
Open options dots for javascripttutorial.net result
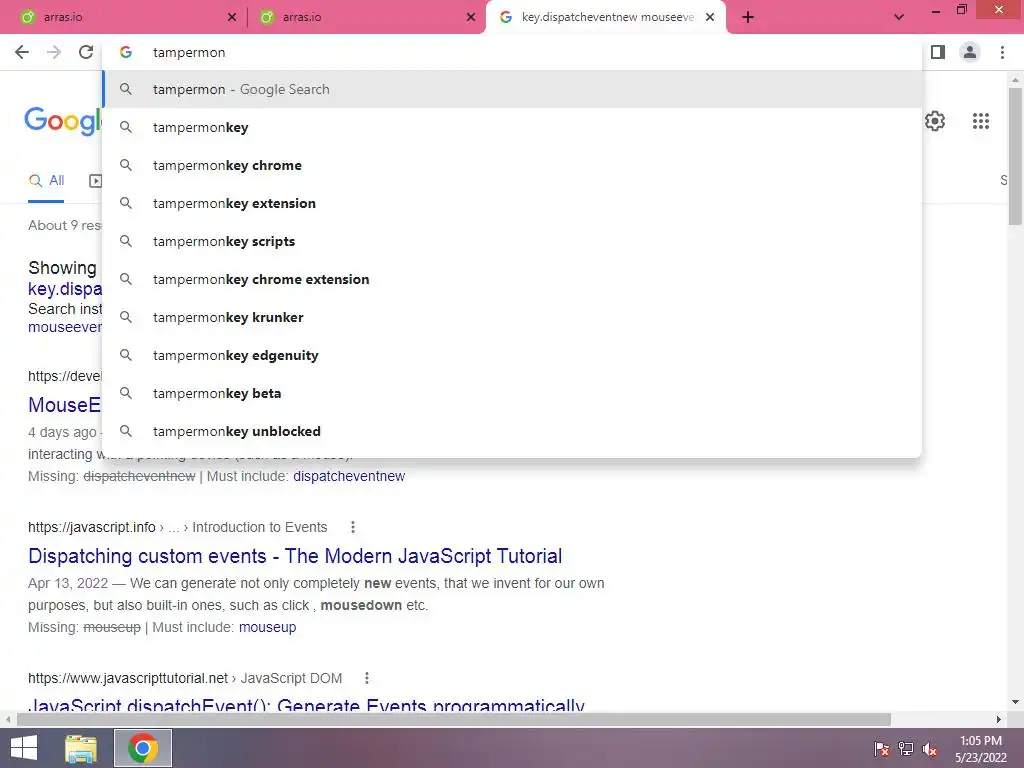(367, 678)
